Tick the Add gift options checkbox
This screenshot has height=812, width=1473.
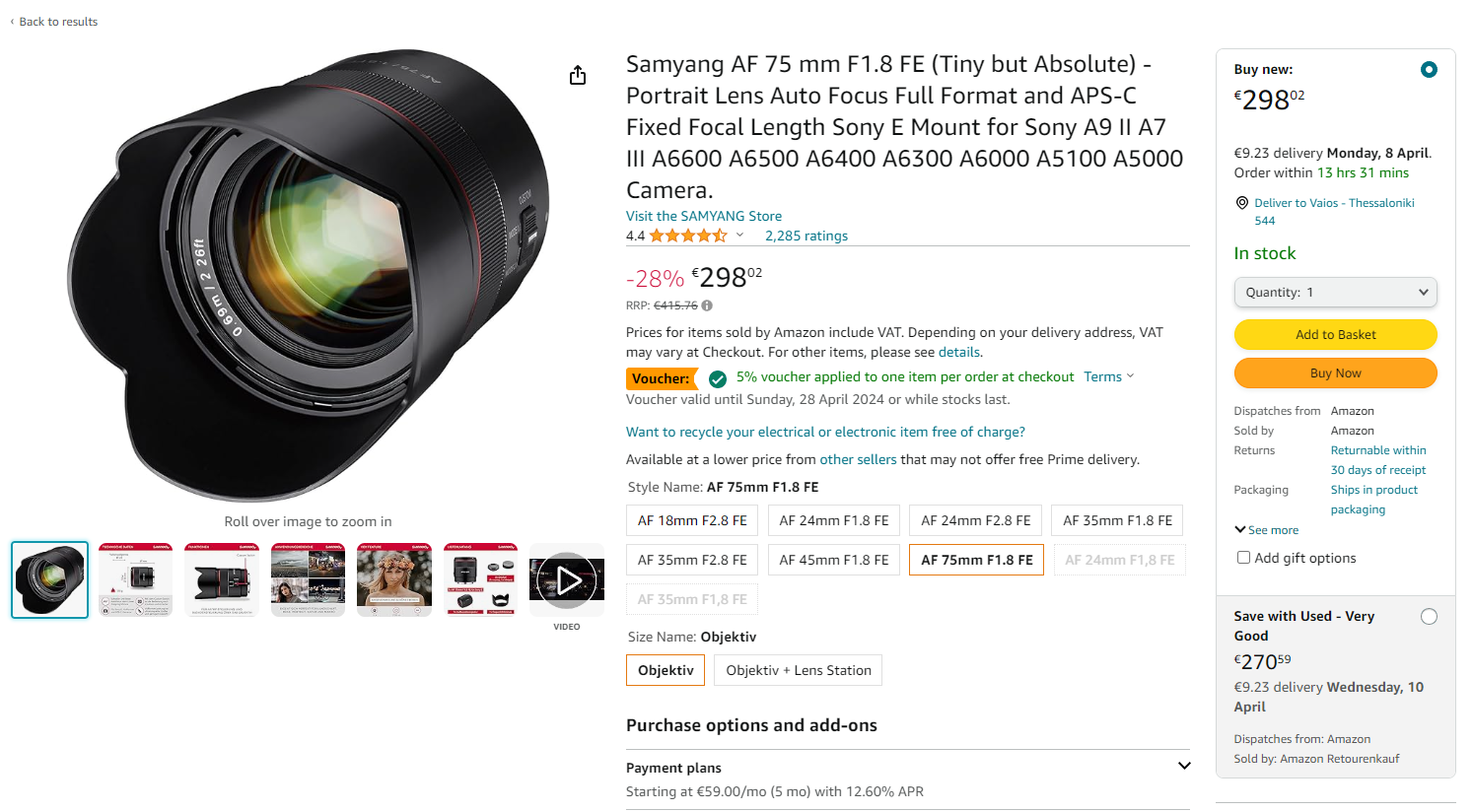[1243, 558]
